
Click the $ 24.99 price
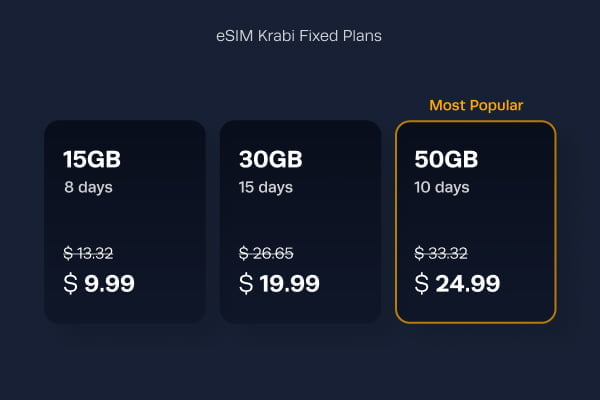pos(457,284)
